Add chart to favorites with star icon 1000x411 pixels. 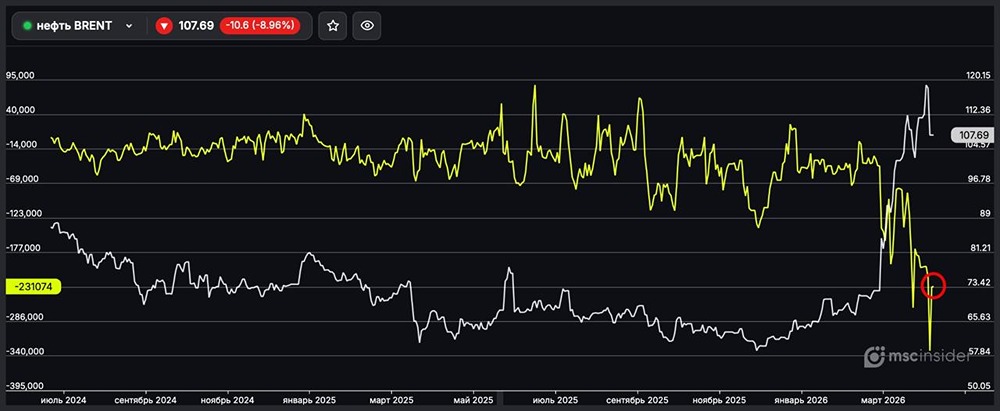[x=333, y=25]
